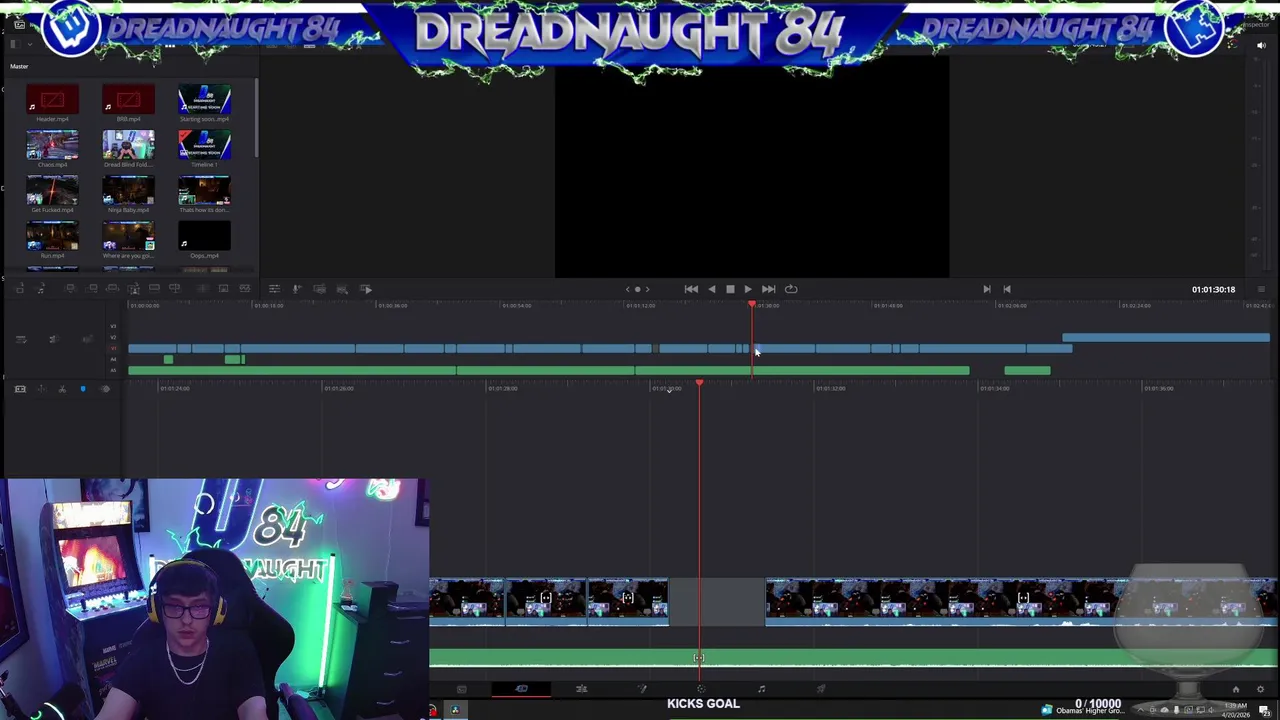Image resolution: width=1280 pixels, height=720 pixels.
Task: Switch to the Media page
Action: [461, 688]
